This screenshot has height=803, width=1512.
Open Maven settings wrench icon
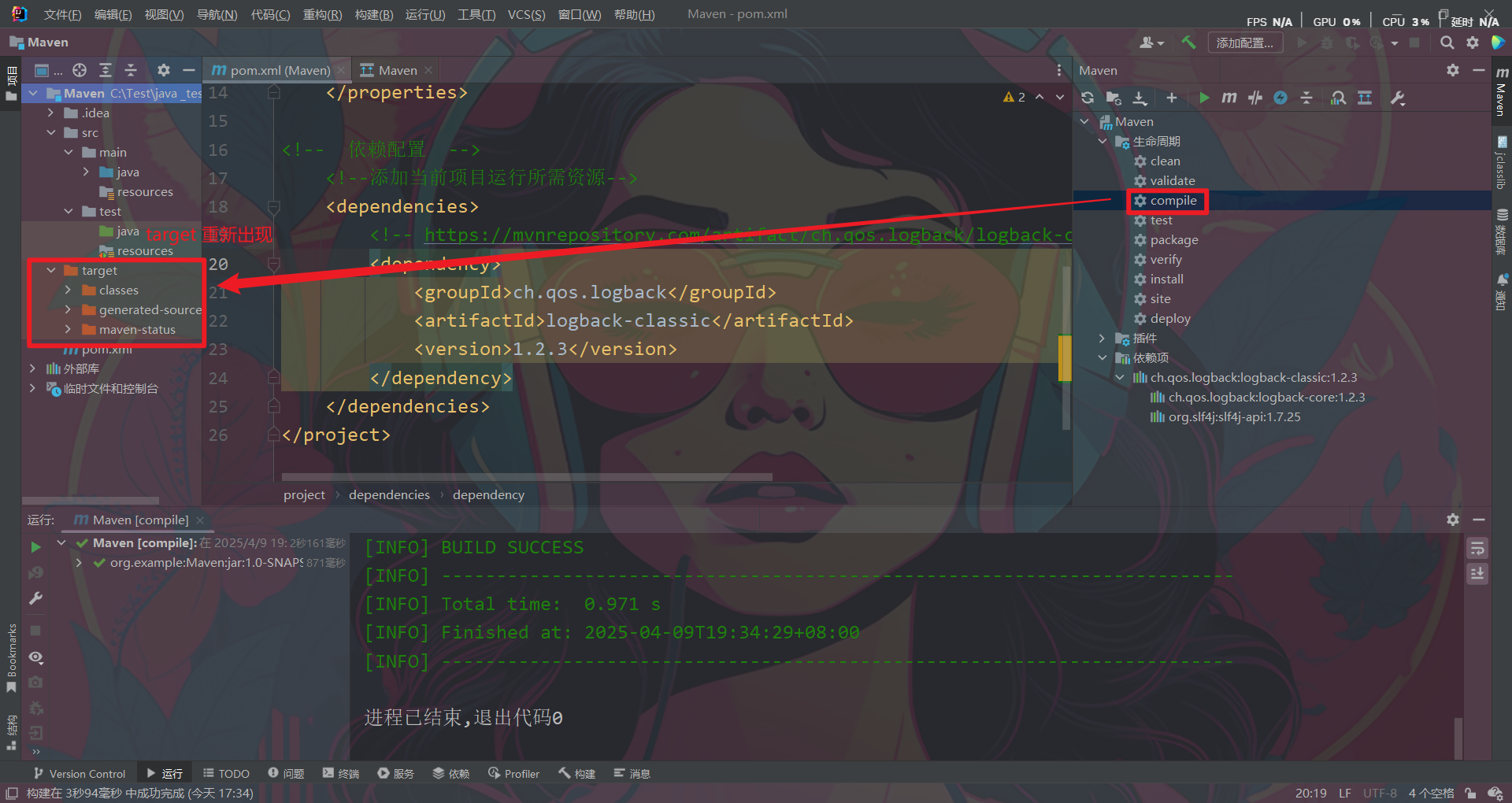click(x=1398, y=98)
